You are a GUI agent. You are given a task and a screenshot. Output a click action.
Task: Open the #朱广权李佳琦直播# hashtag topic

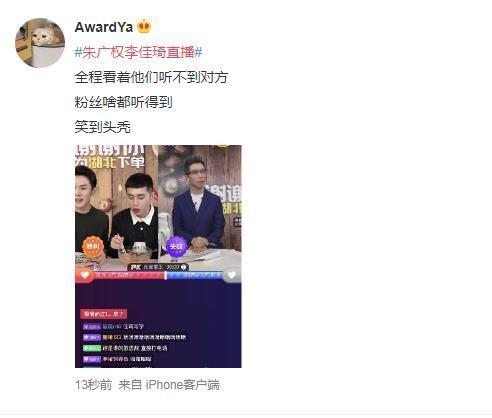point(138,52)
